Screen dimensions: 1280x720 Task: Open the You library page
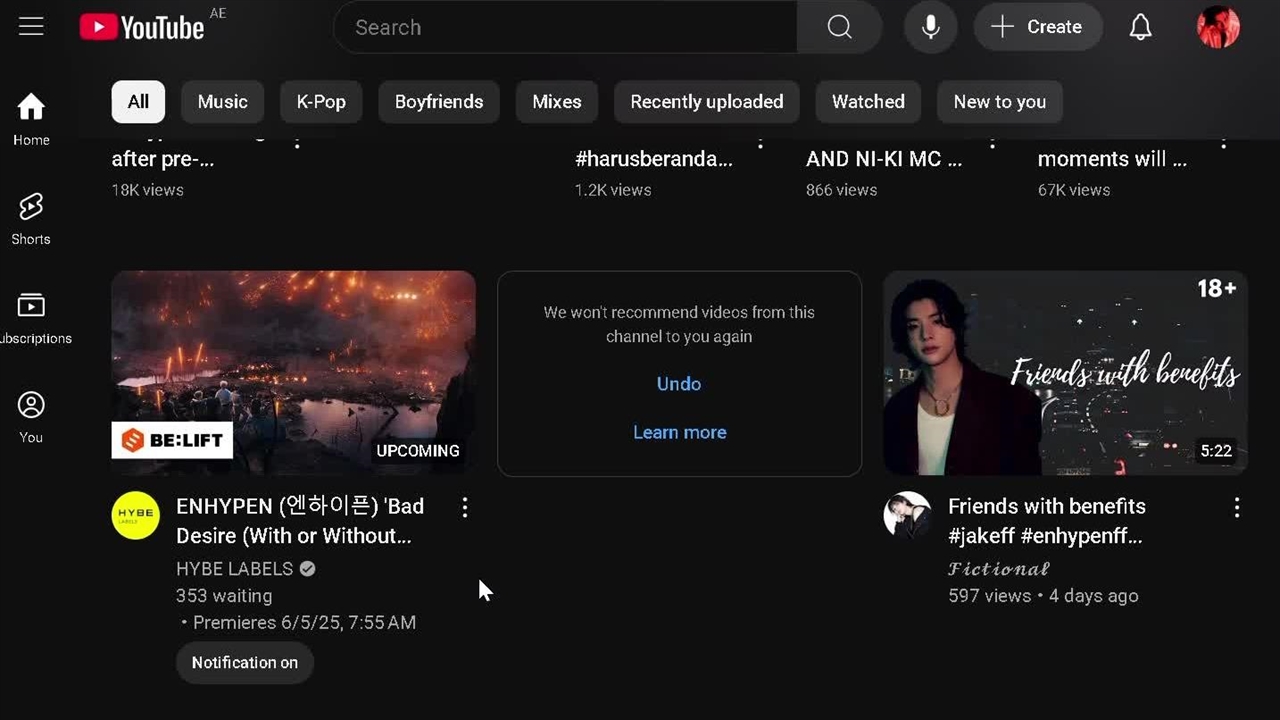click(31, 416)
